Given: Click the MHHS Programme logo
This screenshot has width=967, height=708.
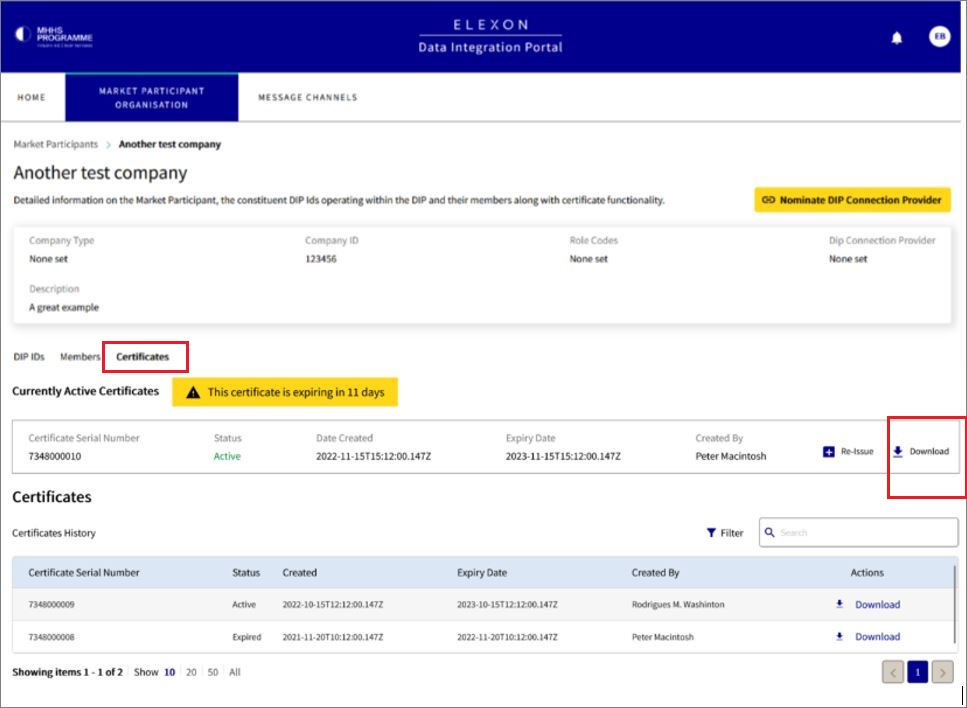Looking at the screenshot, I should click(x=55, y=34).
